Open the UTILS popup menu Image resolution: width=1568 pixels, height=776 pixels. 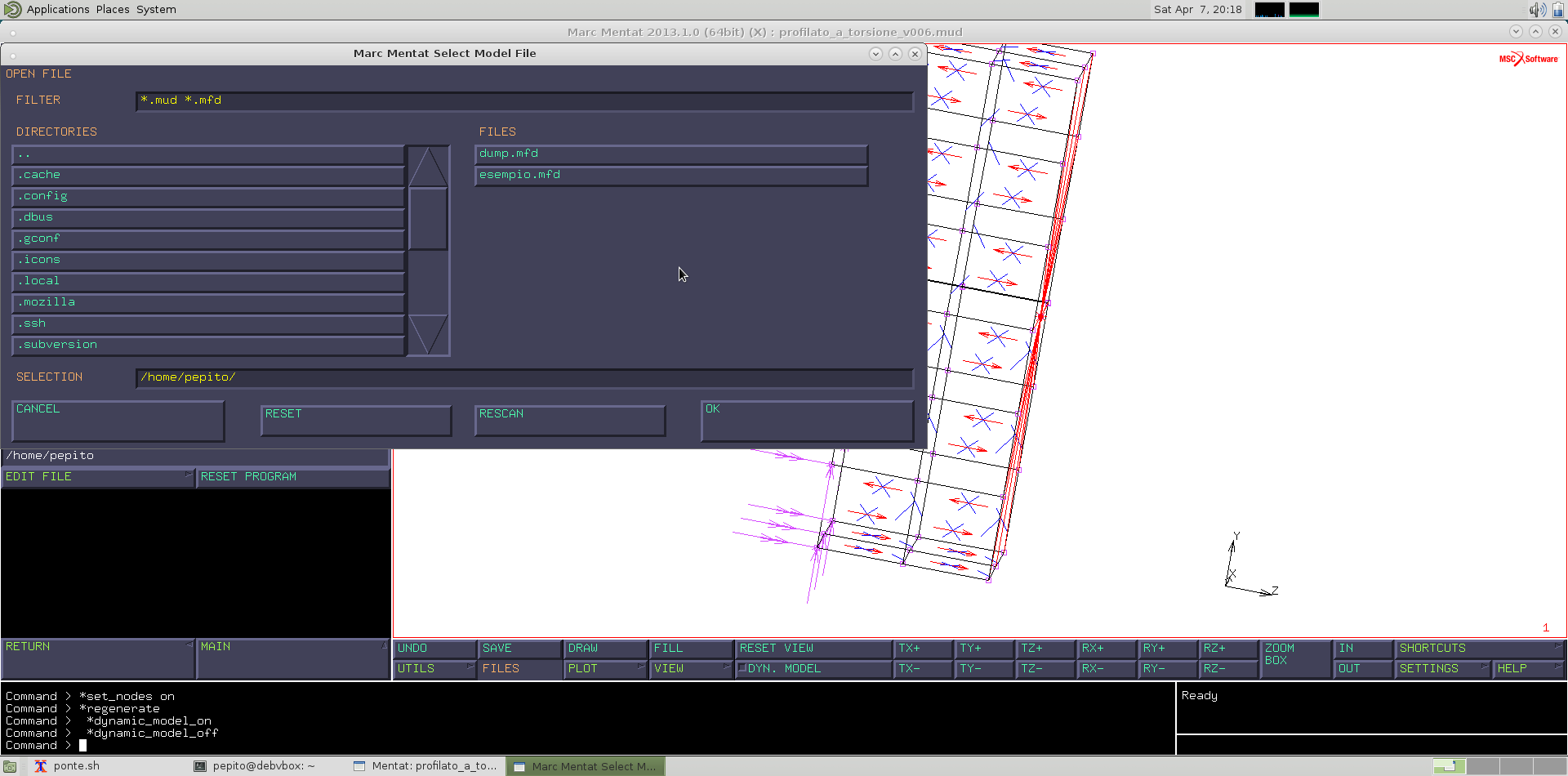435,669
